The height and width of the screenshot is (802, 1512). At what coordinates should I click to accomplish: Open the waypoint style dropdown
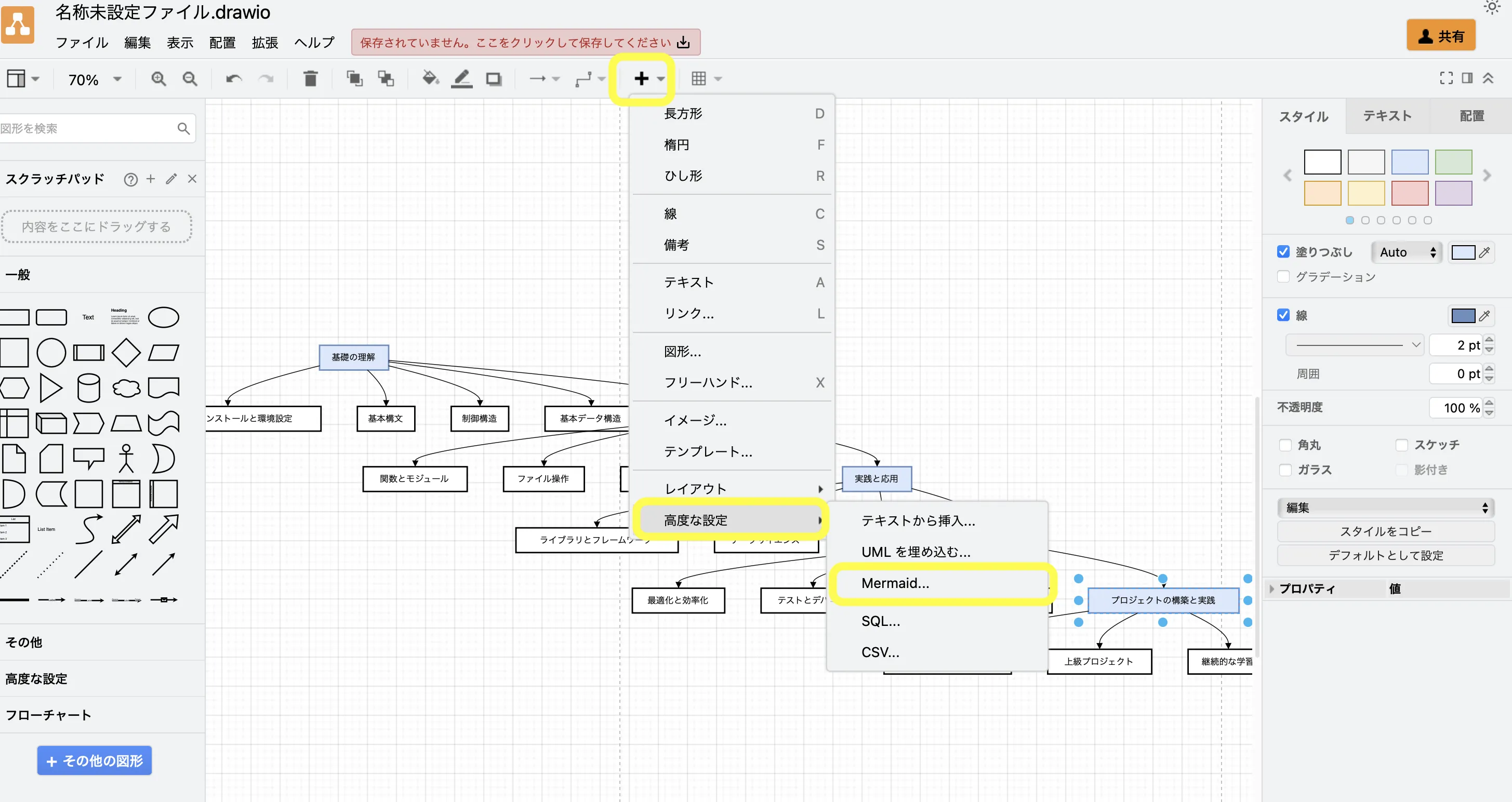(x=590, y=78)
